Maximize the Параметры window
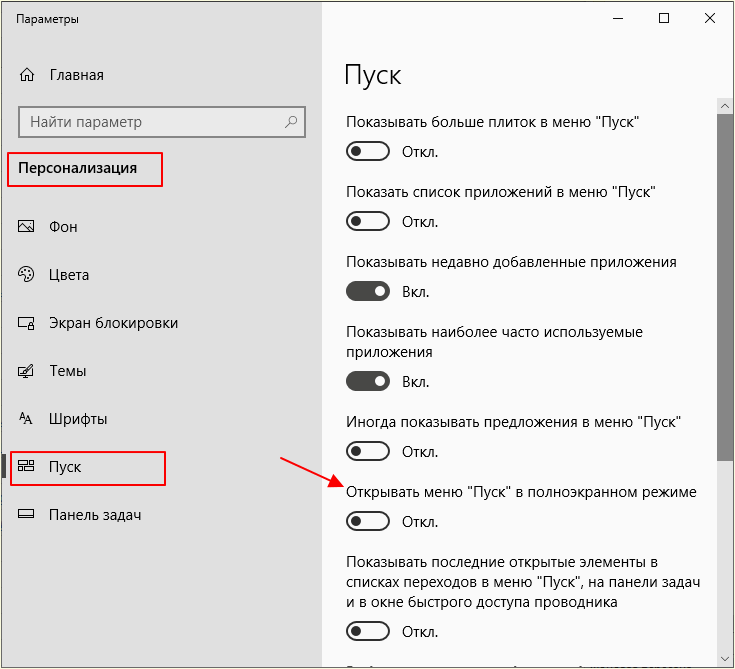The image size is (735, 669). coord(664,18)
